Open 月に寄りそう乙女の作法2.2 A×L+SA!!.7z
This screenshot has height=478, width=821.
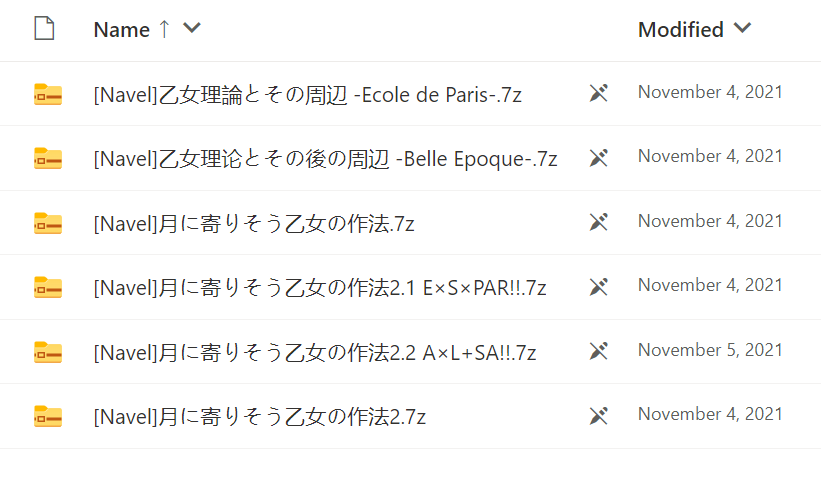pyautogui.click(x=315, y=352)
